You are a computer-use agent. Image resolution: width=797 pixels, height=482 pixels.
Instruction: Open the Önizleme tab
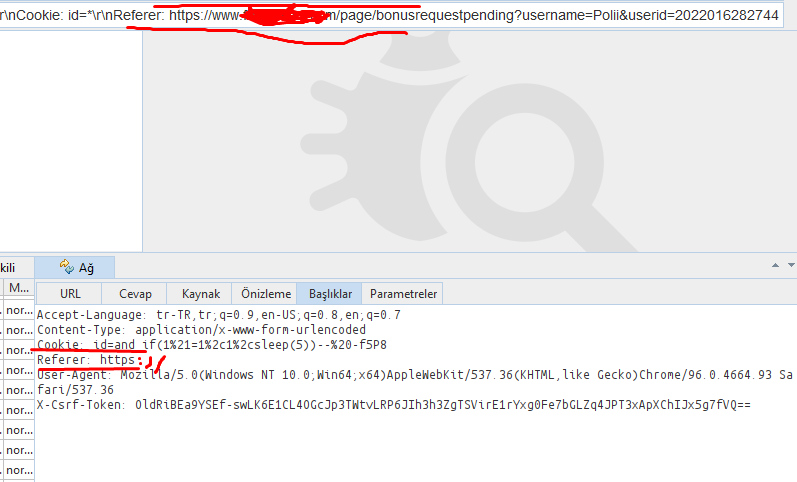(265, 294)
